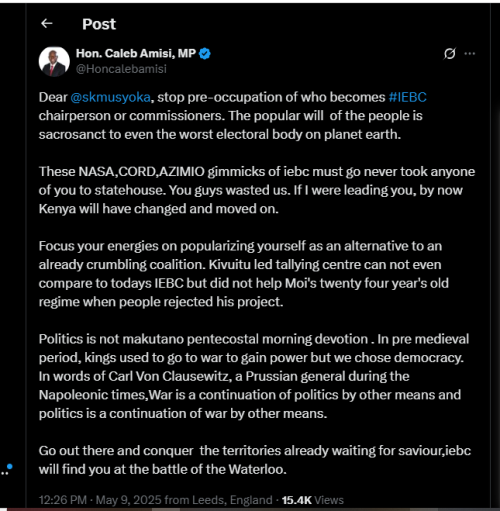Open the @Honcalebamisi handle
The image size is (500, 511).
coord(121,69)
